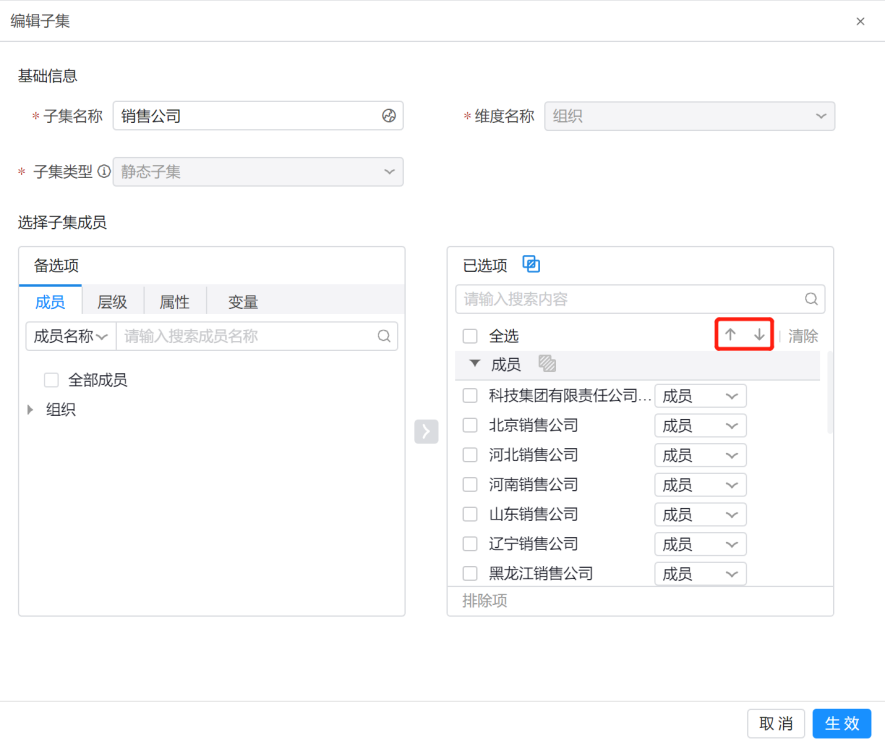Viewport: 885px width, 744px height.
Task: Click the 取消 button
Action: [776, 723]
